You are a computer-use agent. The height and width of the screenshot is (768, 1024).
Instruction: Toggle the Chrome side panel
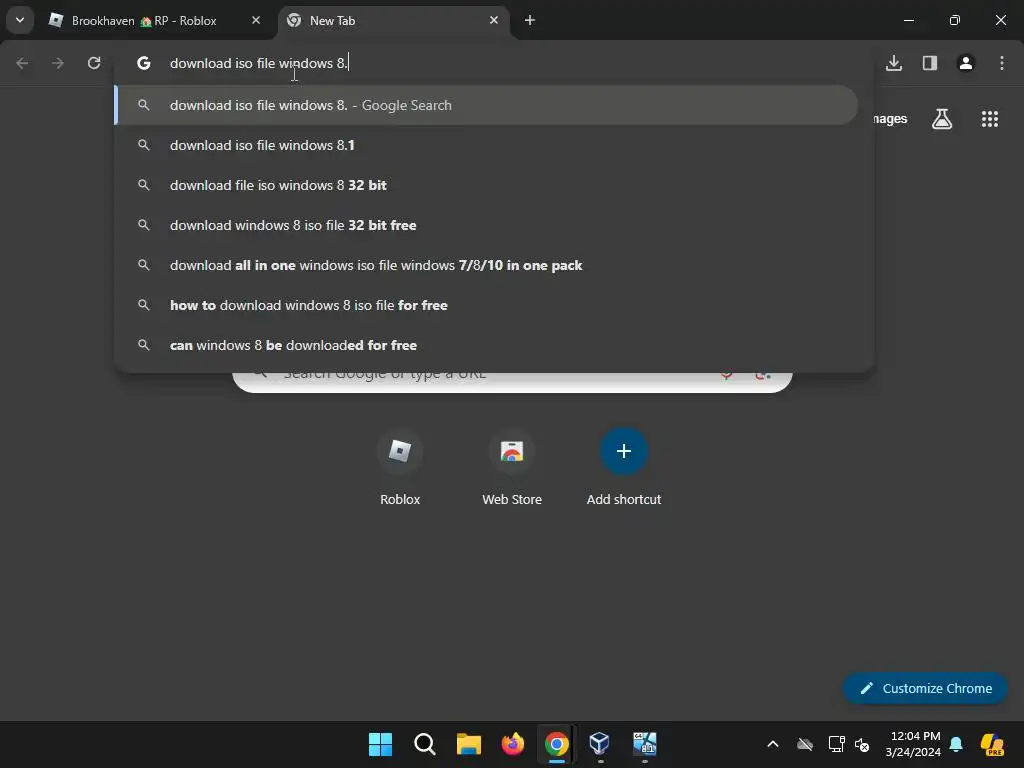tap(930, 63)
